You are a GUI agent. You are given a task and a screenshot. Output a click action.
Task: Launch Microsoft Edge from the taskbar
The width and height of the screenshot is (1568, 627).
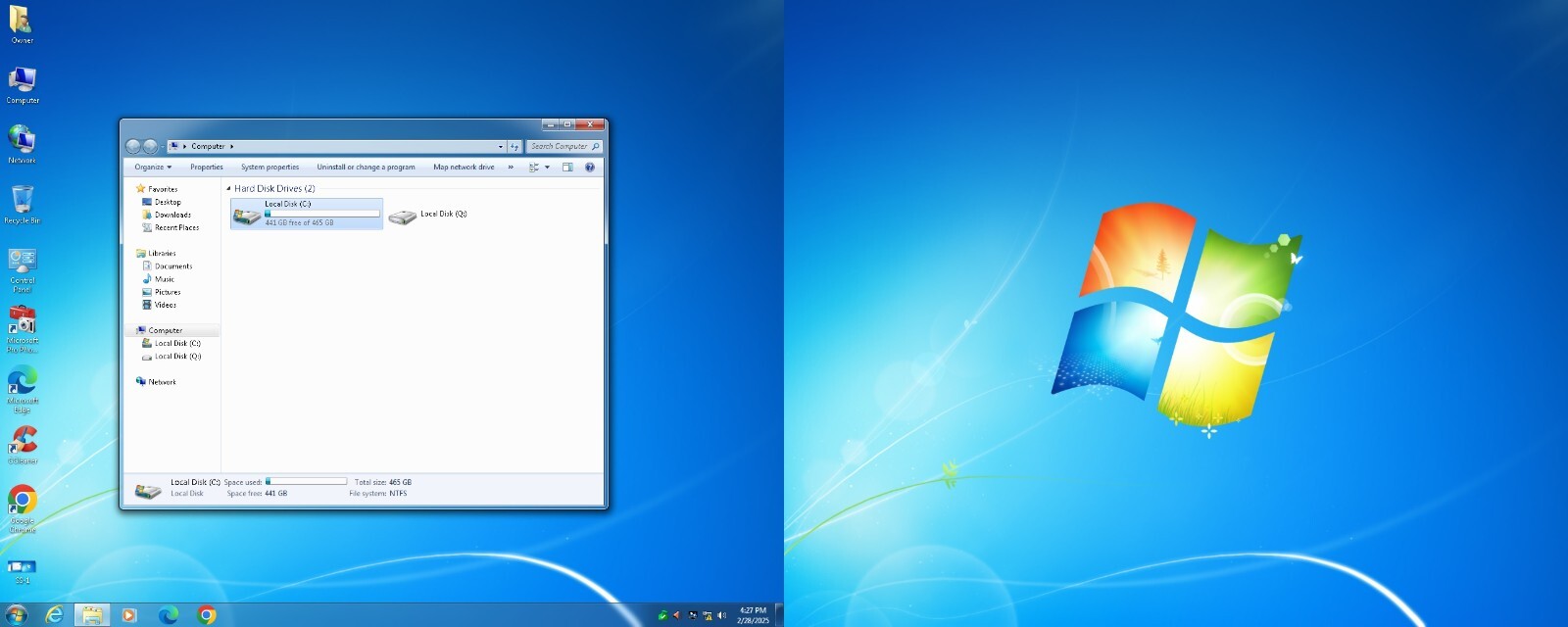[x=169, y=615]
